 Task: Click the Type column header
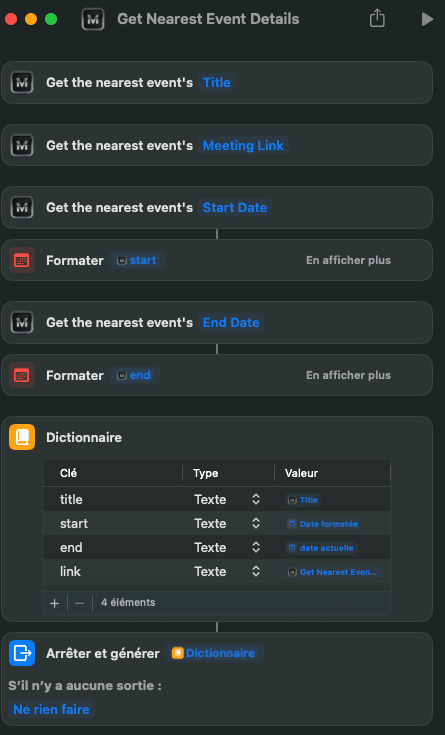point(205,473)
